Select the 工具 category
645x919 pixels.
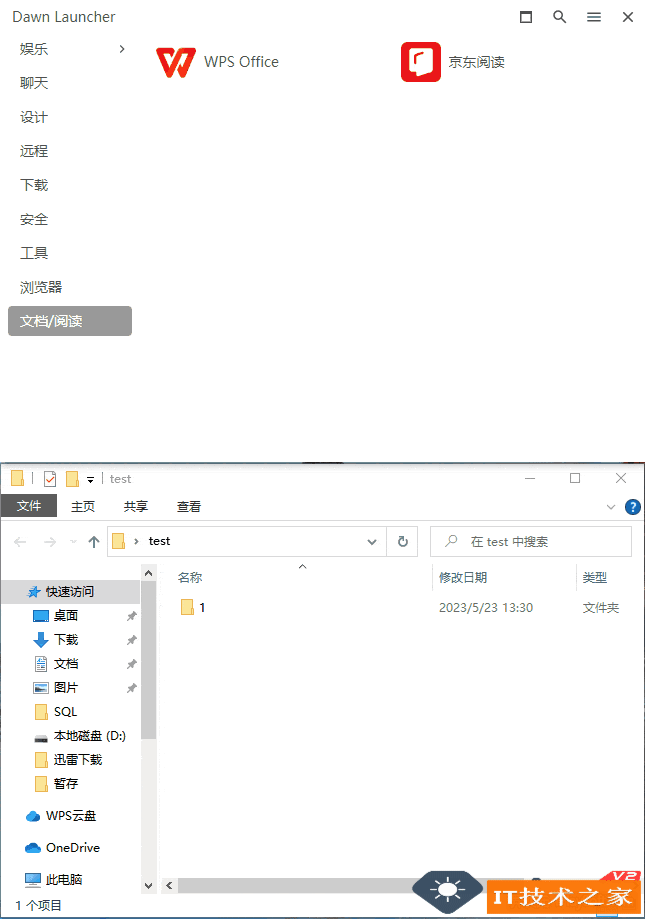[x=34, y=253]
